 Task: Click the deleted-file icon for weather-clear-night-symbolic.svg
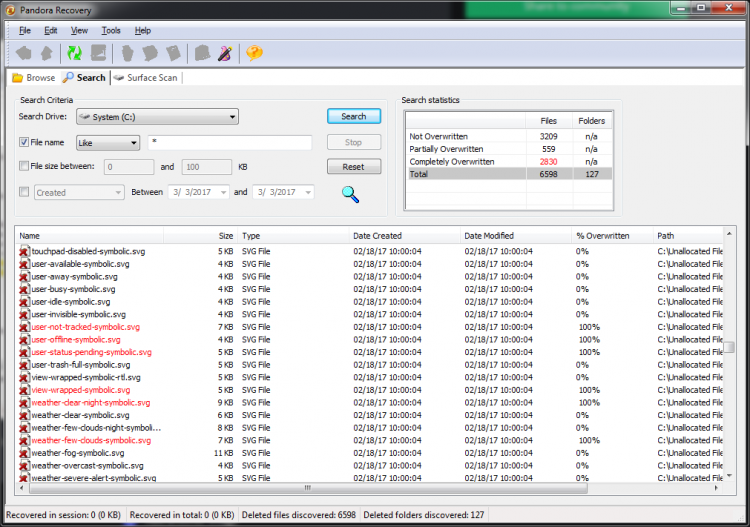(24, 403)
